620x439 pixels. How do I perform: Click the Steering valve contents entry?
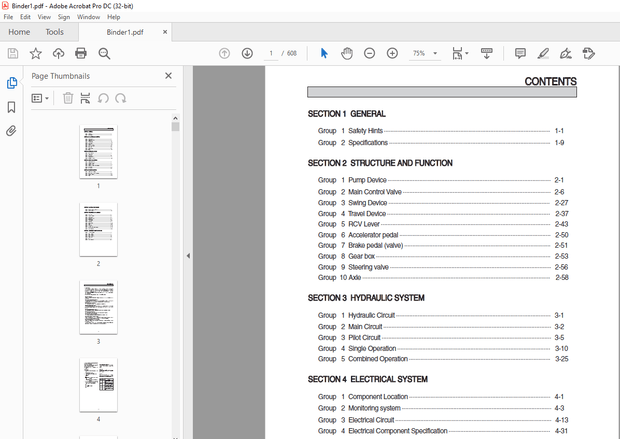tap(368, 267)
